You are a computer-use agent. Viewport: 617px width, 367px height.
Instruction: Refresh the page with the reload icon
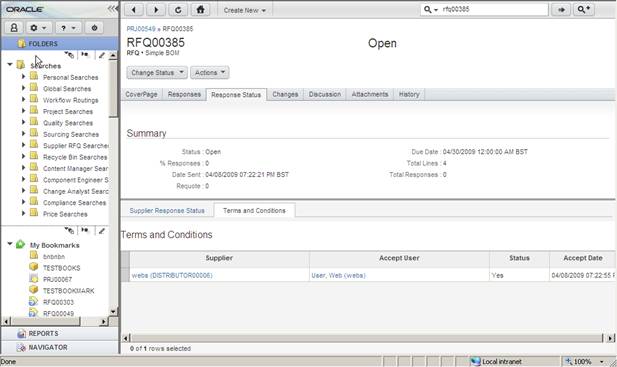(178, 10)
